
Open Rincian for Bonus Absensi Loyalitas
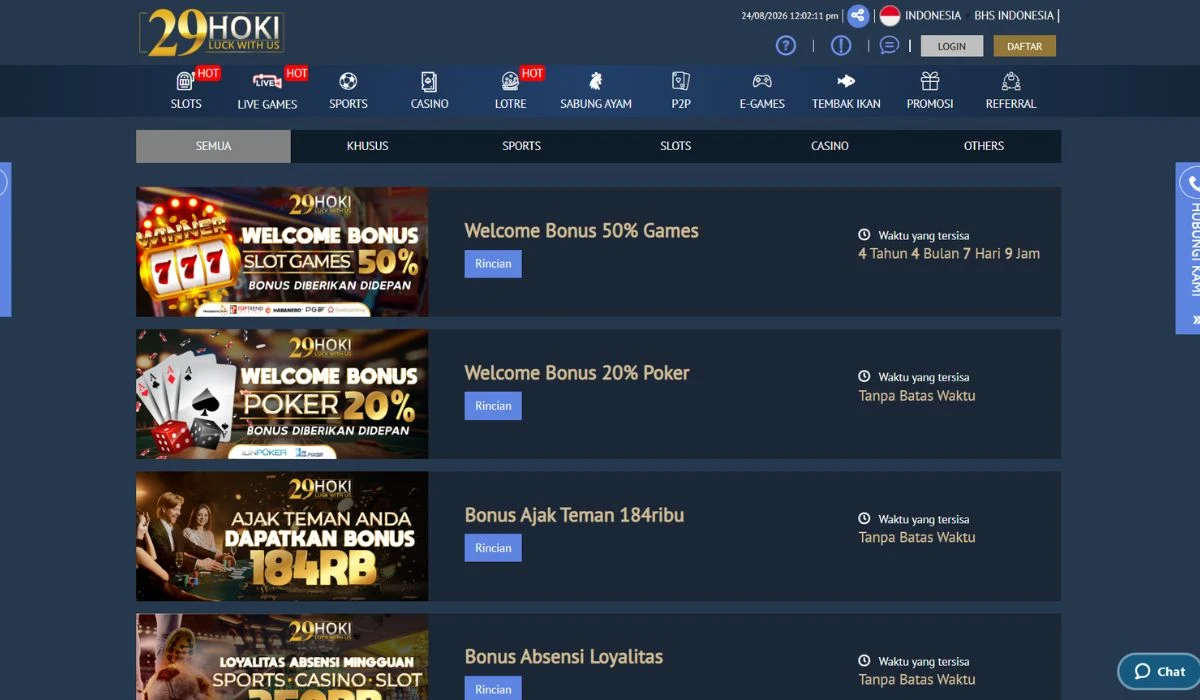(493, 689)
